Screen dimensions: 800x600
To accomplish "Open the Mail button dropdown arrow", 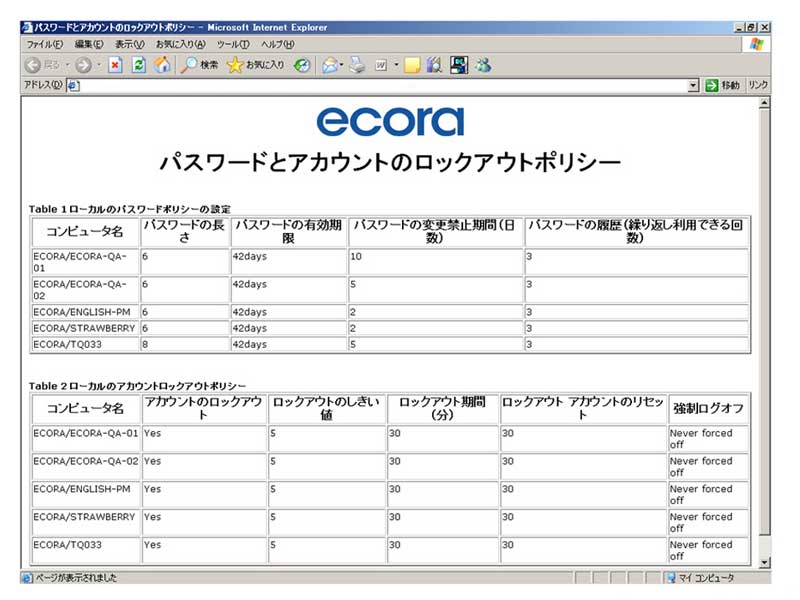I will point(341,65).
